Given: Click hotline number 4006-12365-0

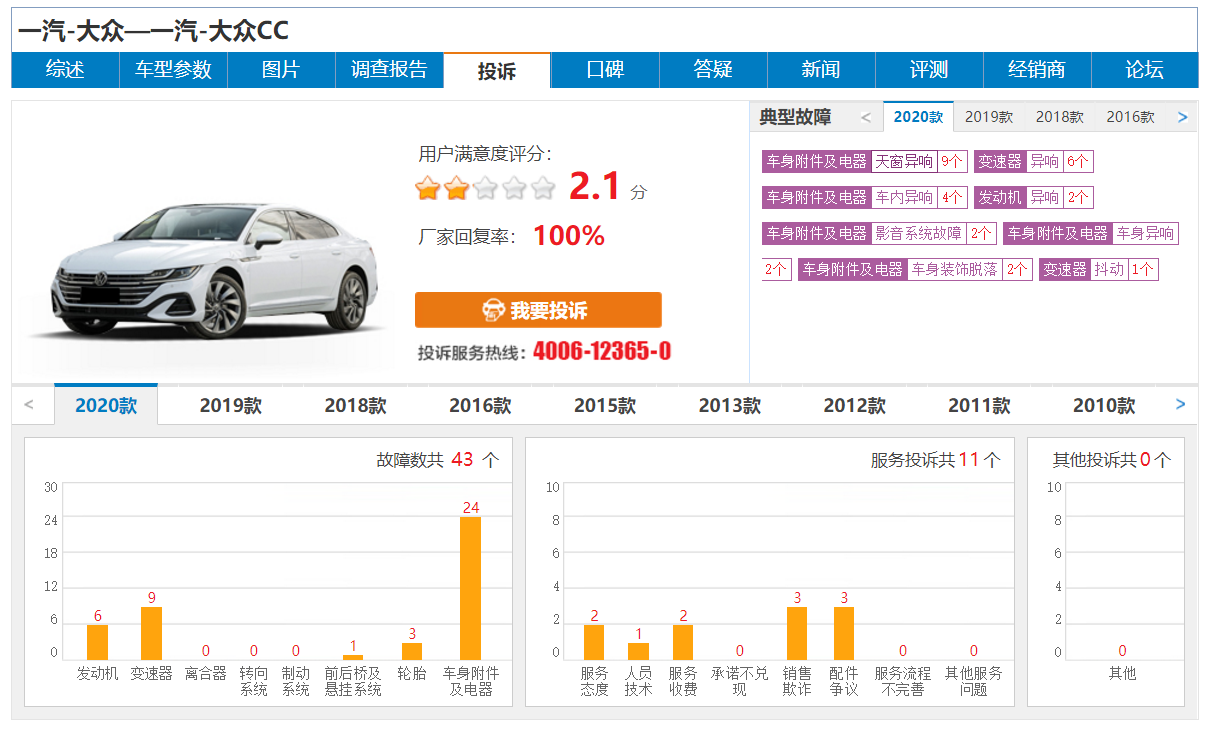Looking at the screenshot, I should (x=602, y=352).
